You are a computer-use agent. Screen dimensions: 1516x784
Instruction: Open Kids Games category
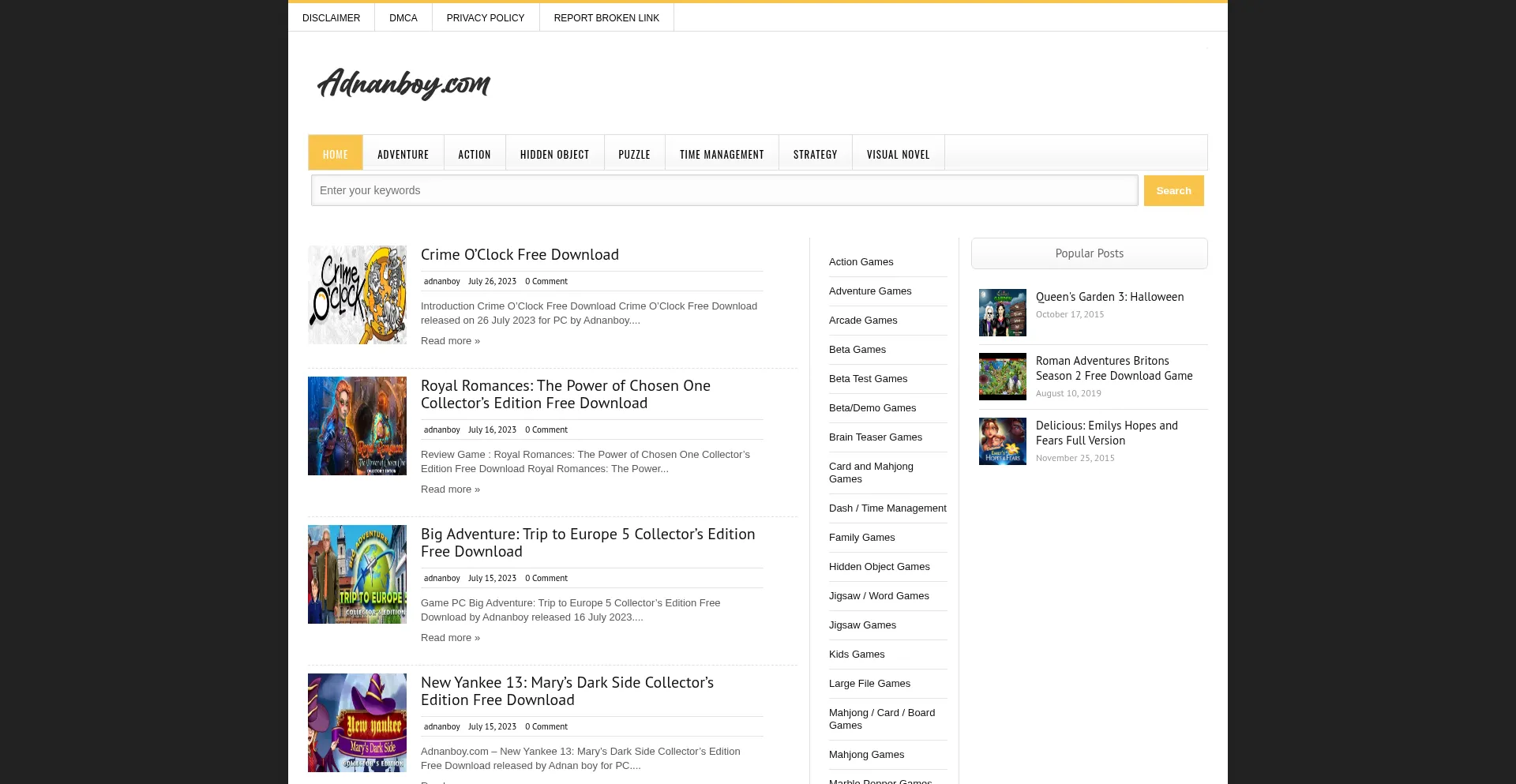[857, 654]
